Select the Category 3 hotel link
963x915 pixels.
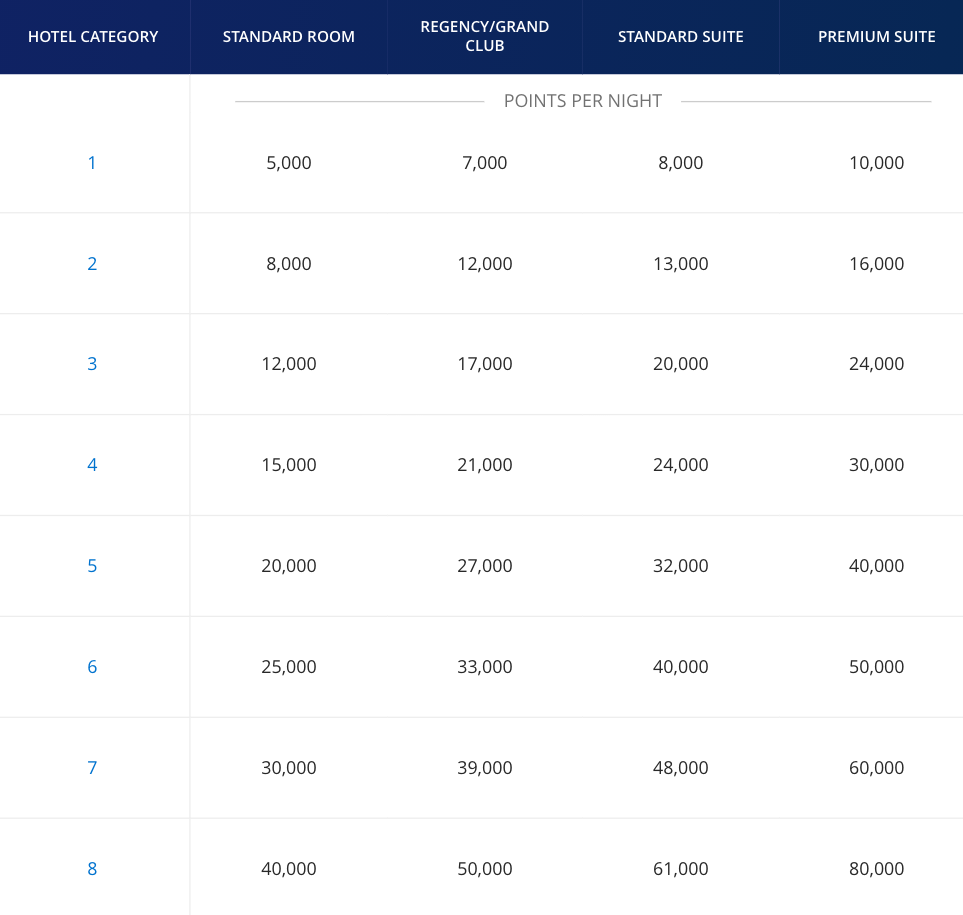click(x=92, y=364)
